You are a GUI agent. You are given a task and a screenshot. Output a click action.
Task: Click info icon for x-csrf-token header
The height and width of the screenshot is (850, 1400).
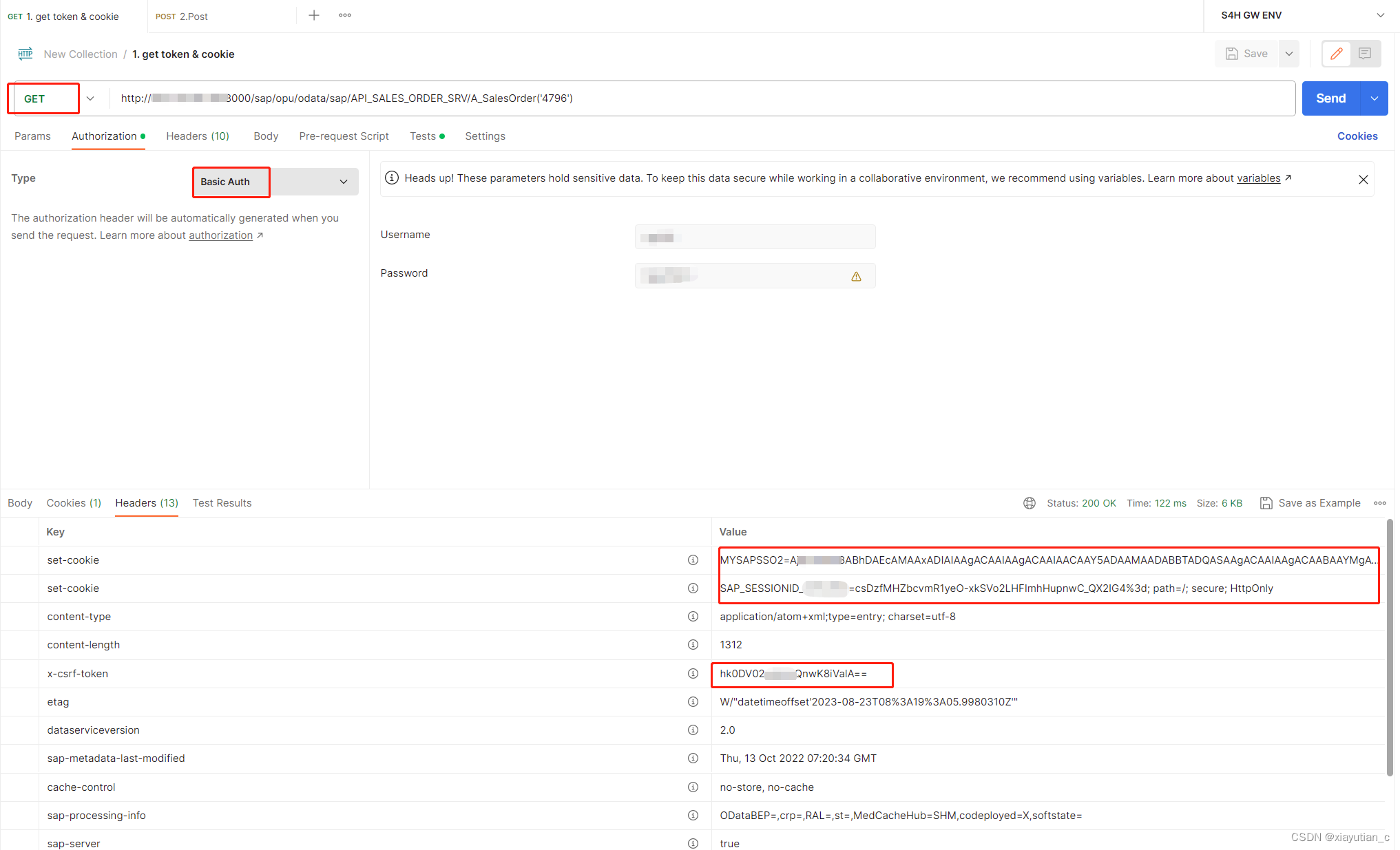click(x=693, y=674)
